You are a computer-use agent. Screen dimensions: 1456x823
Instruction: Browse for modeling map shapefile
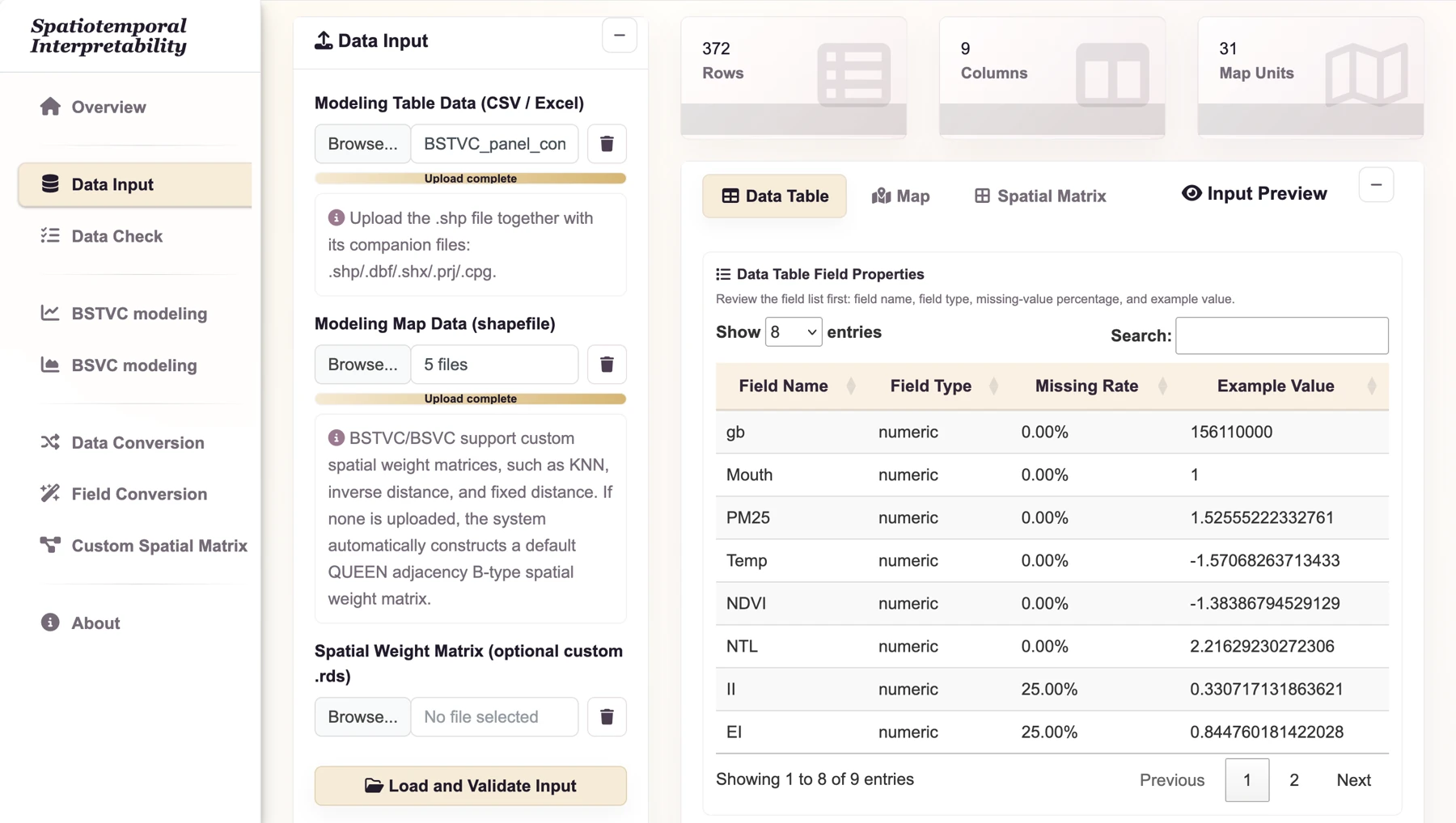pos(362,365)
